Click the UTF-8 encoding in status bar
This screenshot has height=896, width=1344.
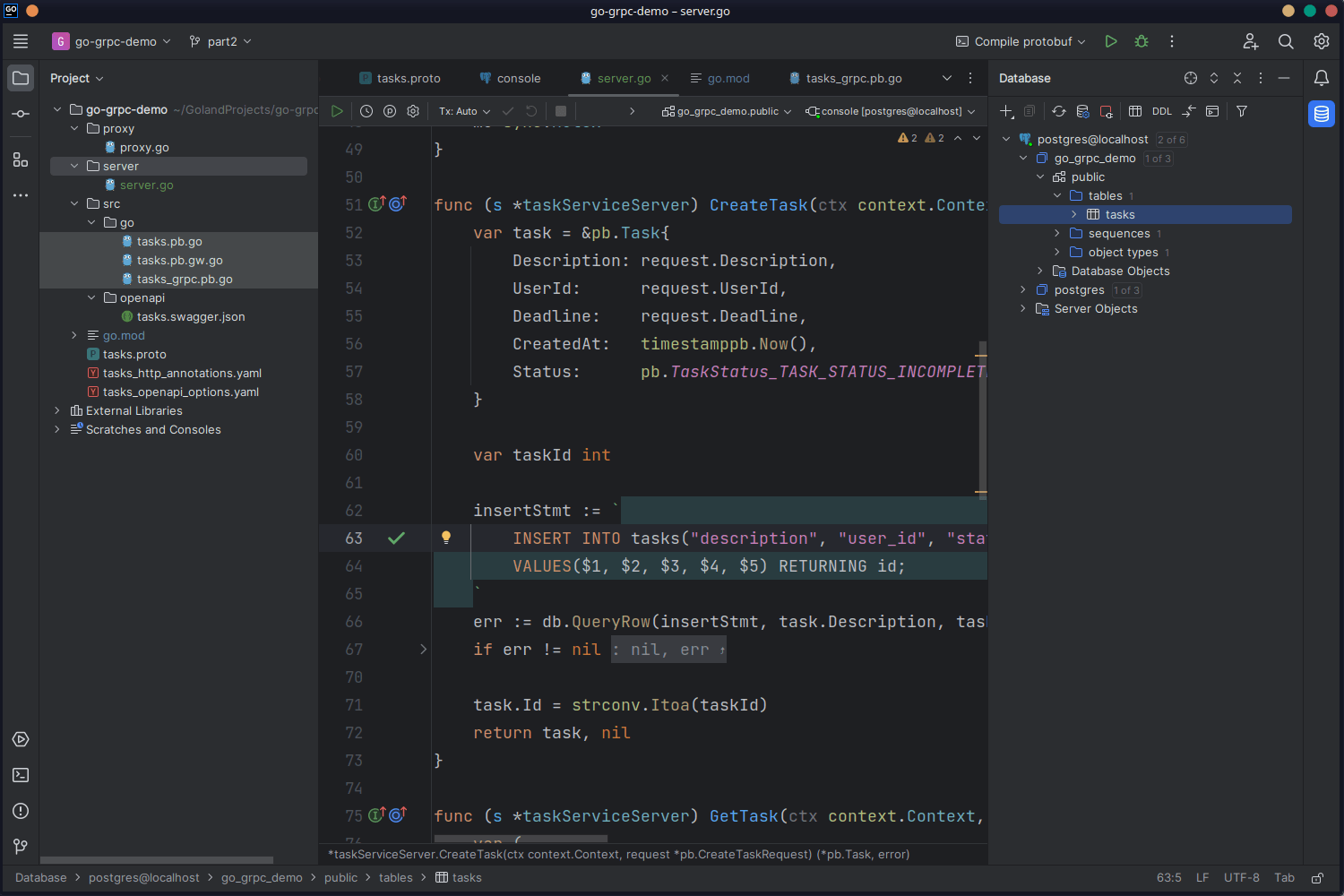click(x=1241, y=878)
